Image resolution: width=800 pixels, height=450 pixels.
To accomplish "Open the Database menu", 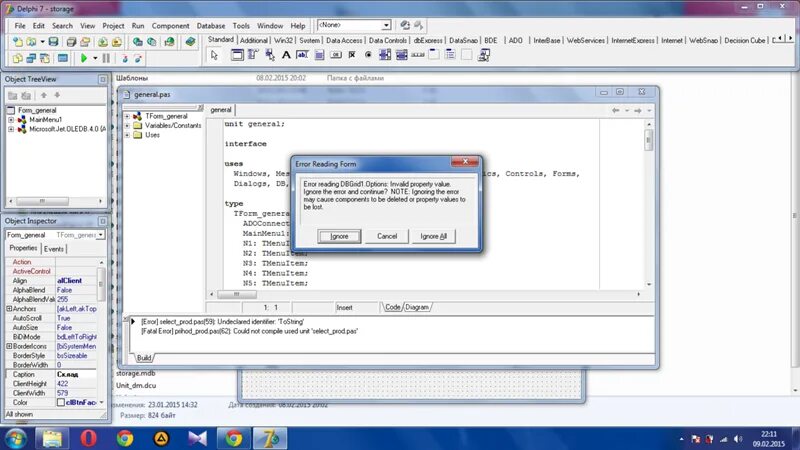I will [x=211, y=26].
